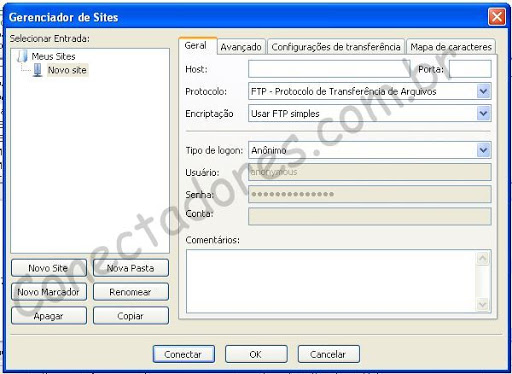This screenshot has height=374, width=512.
Task: Select the Novo site entry
Action: (x=67, y=70)
